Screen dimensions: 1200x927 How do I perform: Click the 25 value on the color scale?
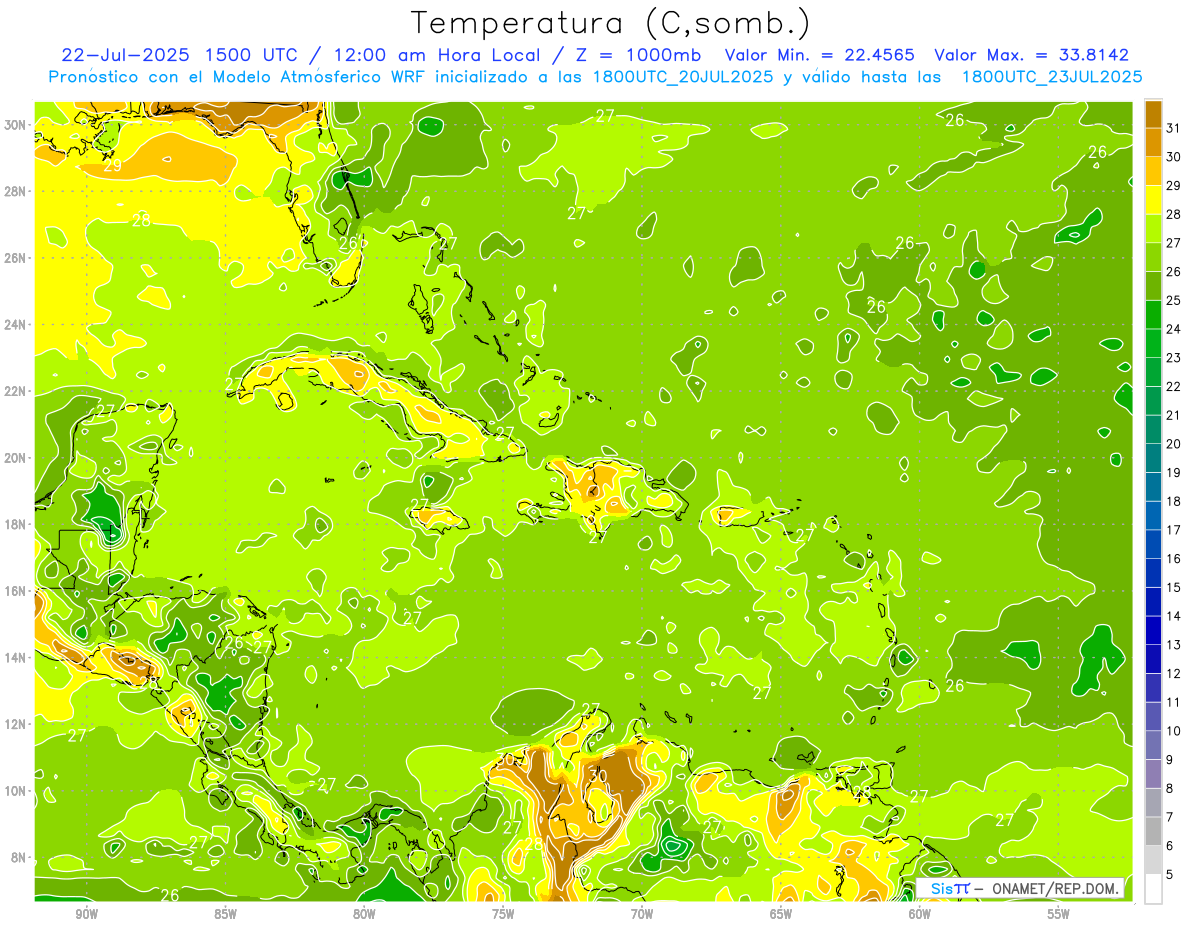click(1174, 300)
